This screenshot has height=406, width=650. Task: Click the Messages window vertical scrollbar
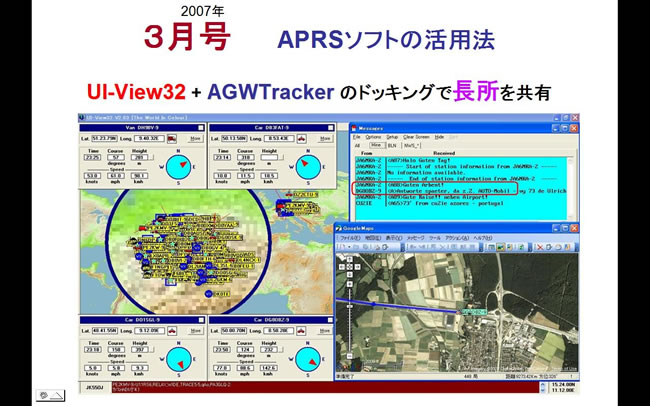pyautogui.click(x=571, y=187)
